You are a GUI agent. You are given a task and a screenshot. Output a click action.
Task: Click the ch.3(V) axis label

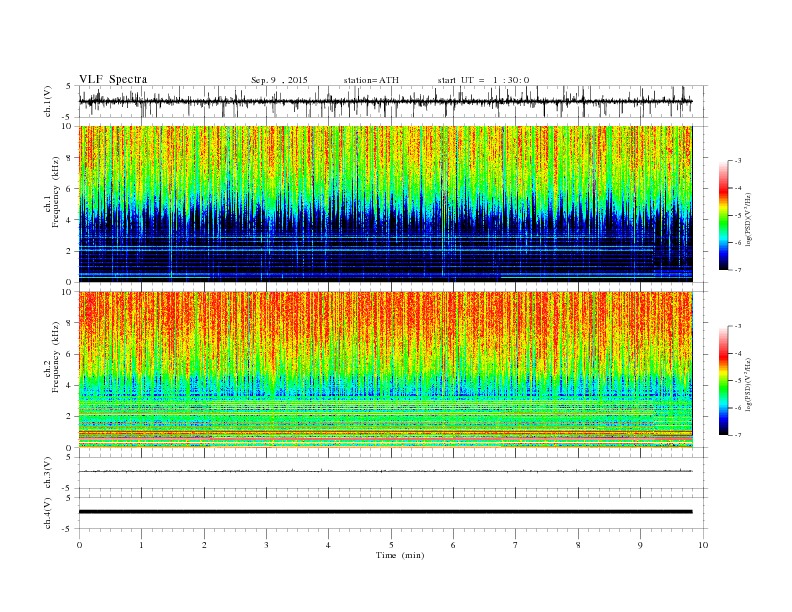(x=48, y=473)
